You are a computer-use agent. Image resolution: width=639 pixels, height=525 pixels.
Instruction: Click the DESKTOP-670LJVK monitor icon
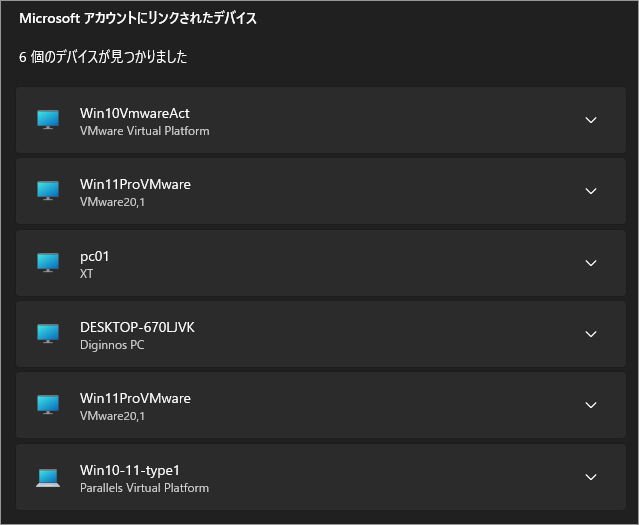coord(48,334)
